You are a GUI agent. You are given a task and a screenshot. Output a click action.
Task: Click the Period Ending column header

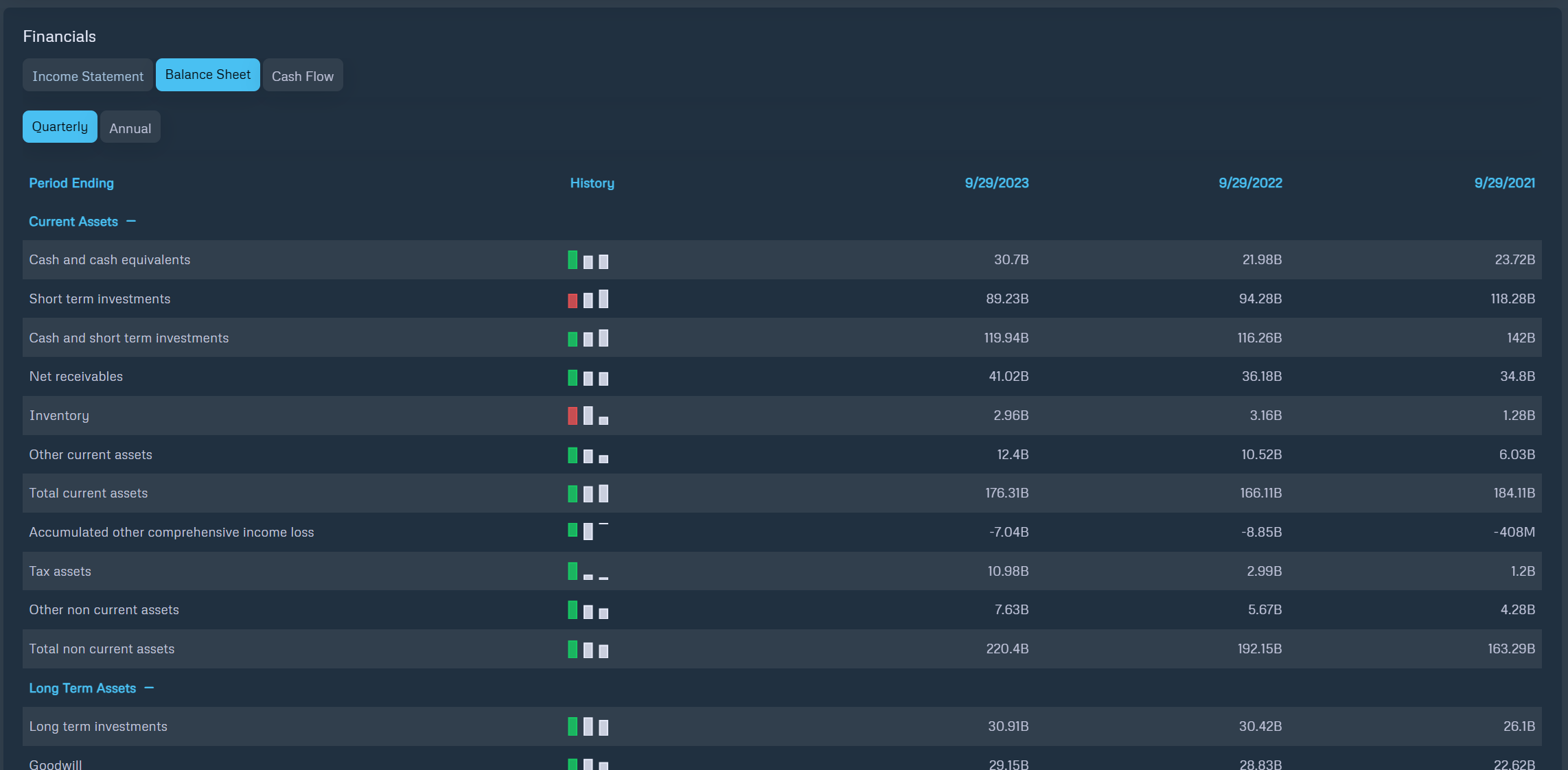coord(71,183)
